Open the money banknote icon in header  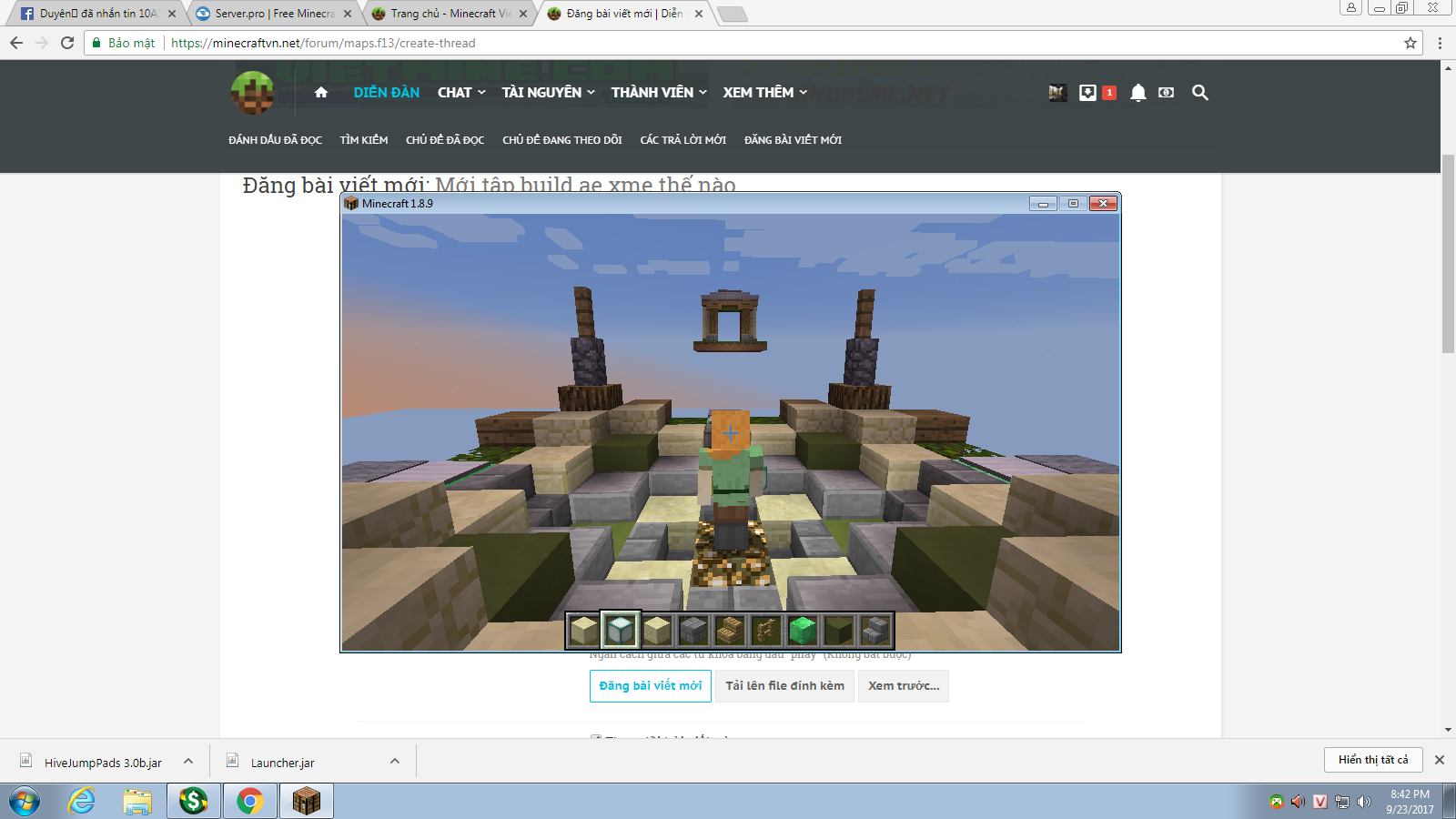click(1166, 92)
